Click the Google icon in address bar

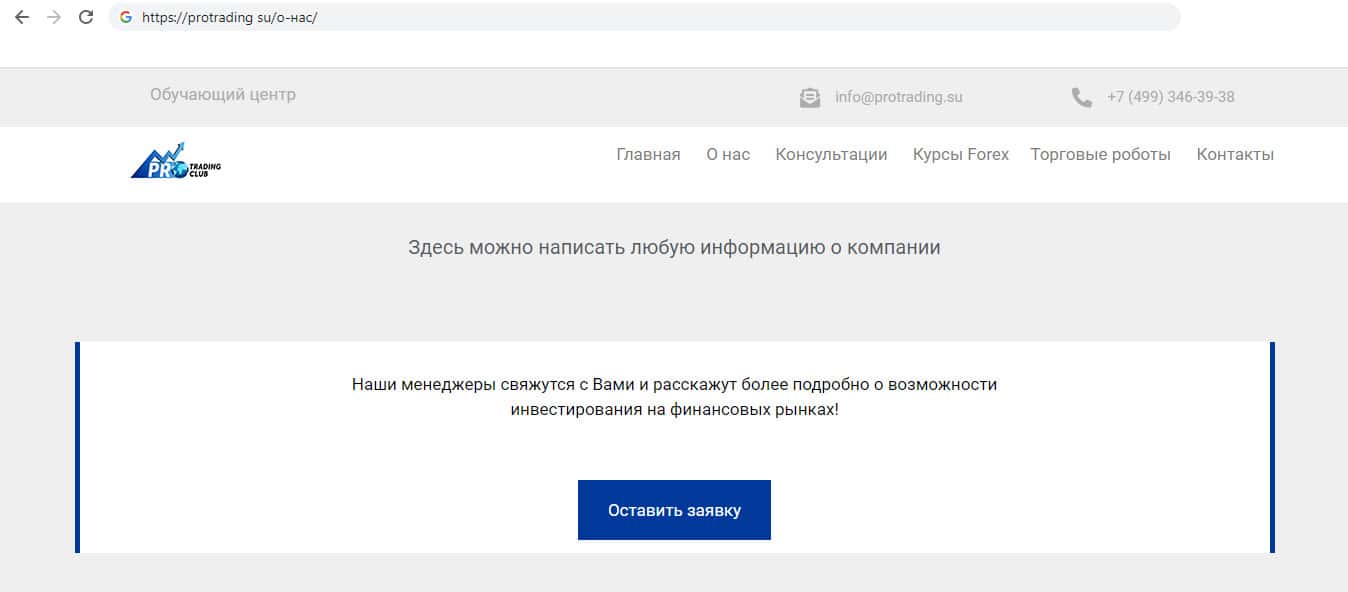point(126,17)
